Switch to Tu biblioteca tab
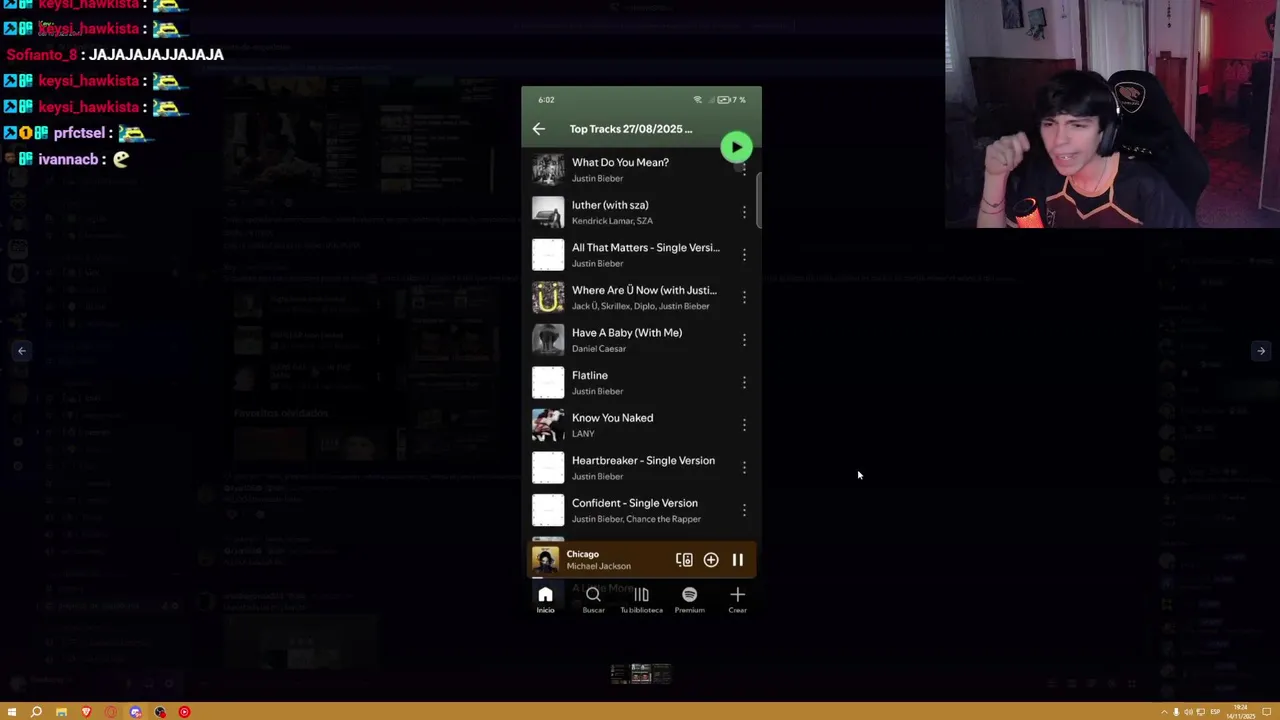This screenshot has height=720, width=1280. pyautogui.click(x=641, y=600)
